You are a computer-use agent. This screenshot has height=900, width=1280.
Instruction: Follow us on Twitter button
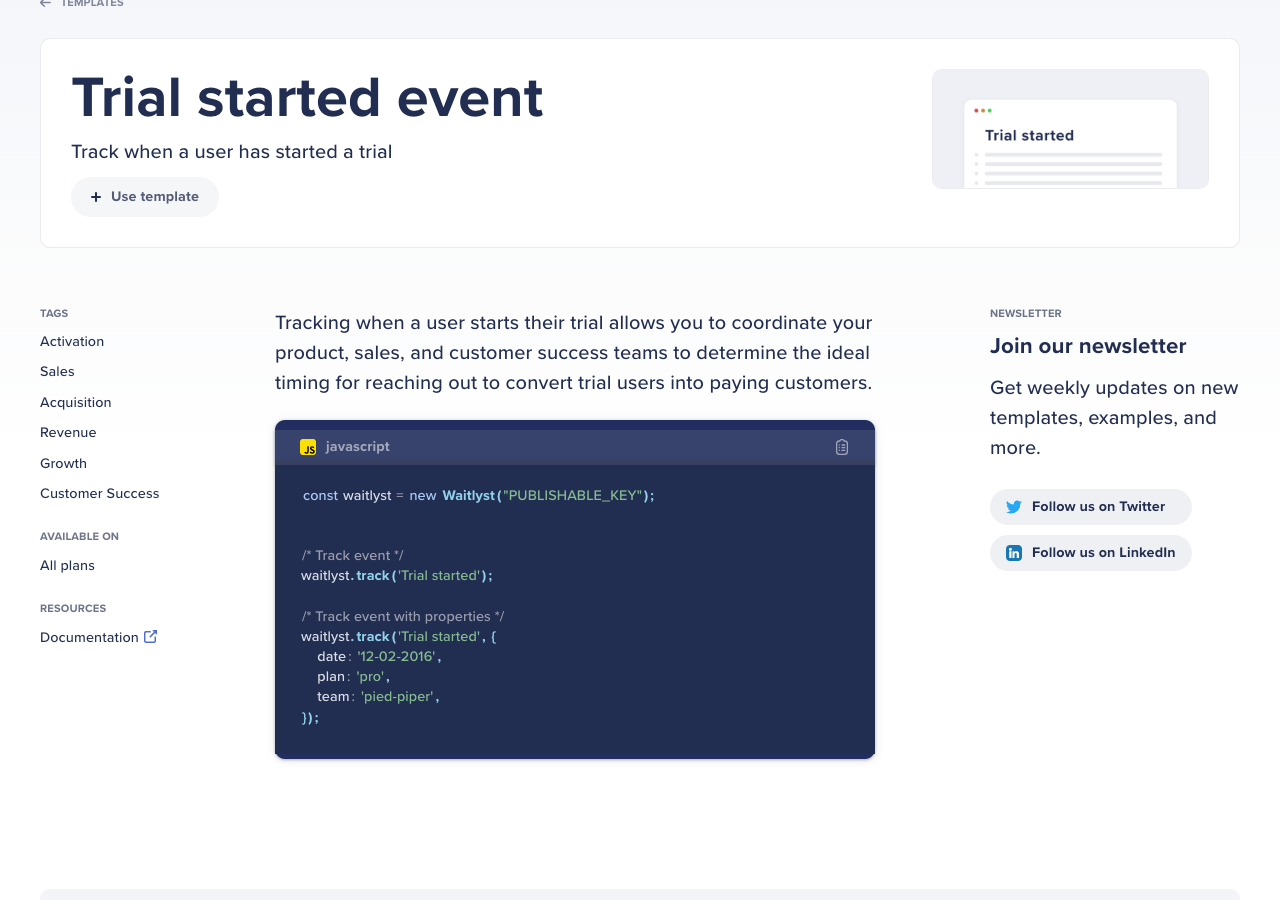[x=1091, y=507]
